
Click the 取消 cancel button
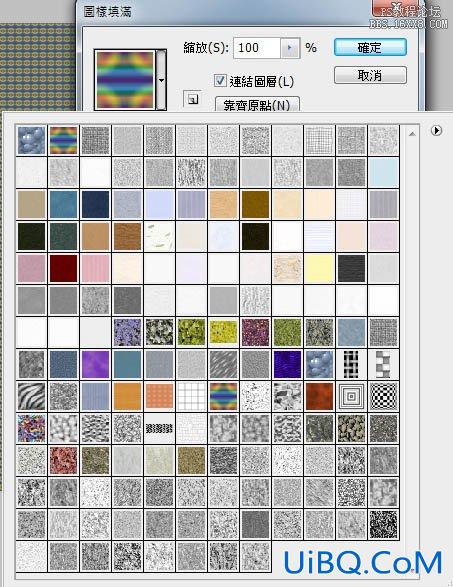(370, 75)
